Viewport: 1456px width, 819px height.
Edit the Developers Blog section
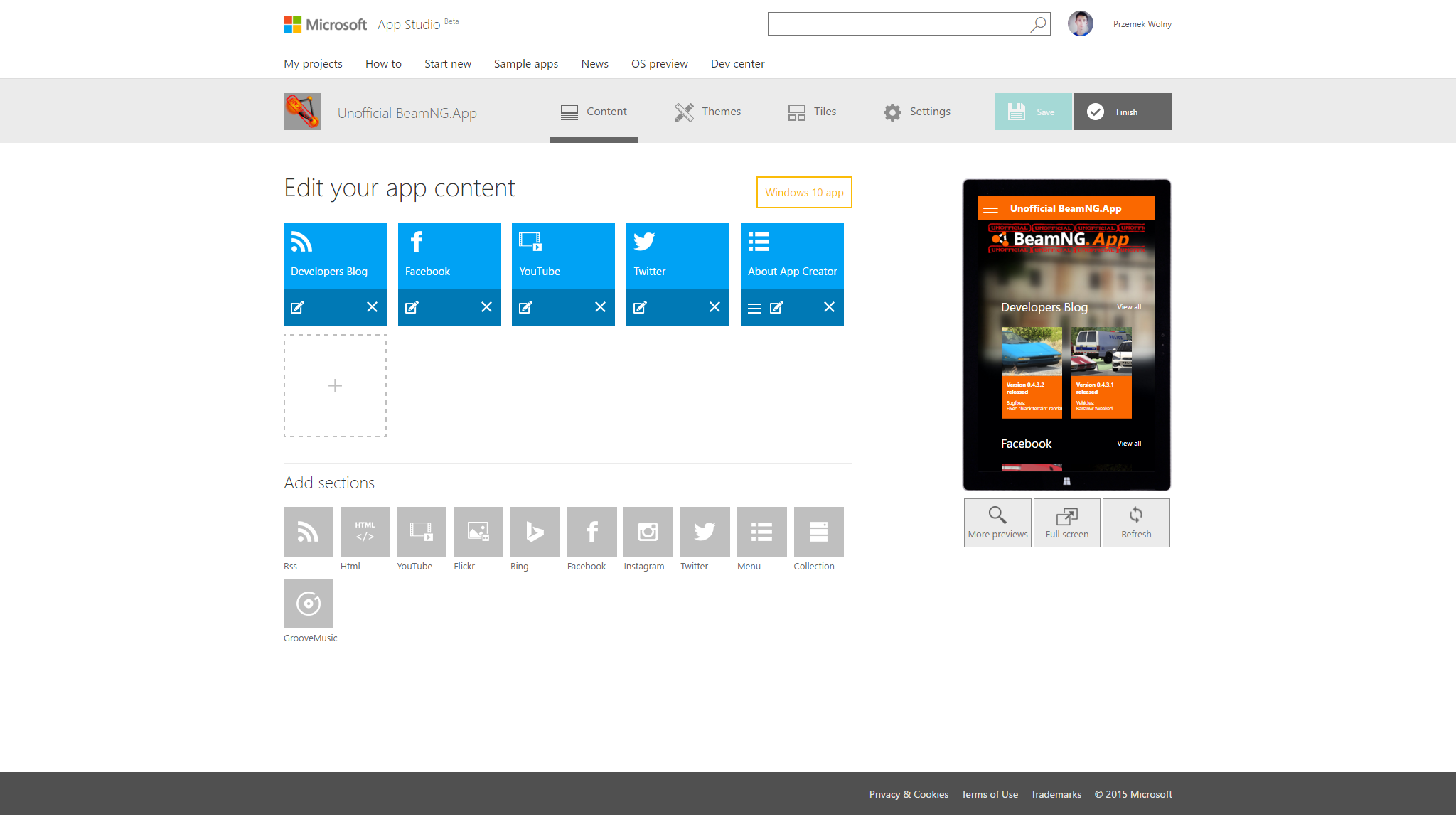(297, 307)
